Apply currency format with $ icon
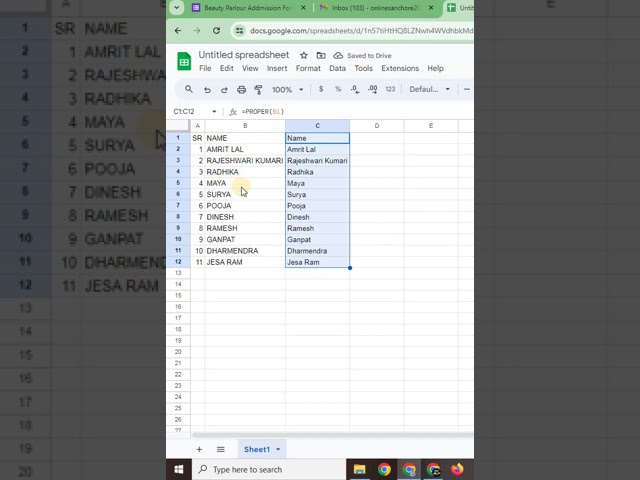640x480 pixels. pyautogui.click(x=321, y=89)
